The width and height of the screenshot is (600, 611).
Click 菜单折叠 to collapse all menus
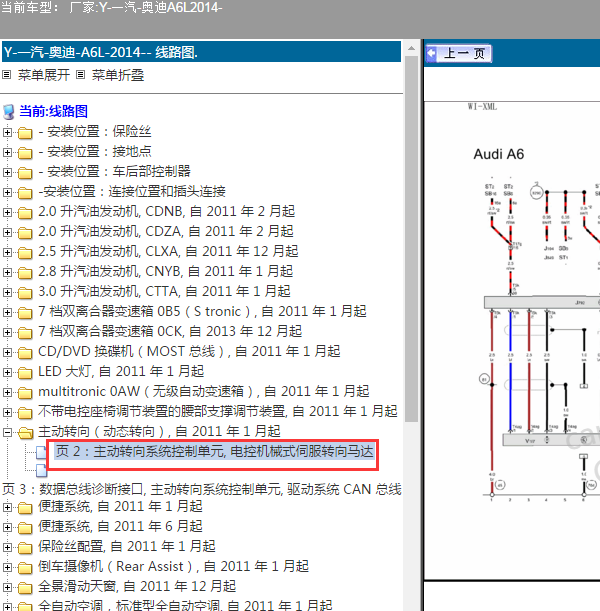[118, 75]
